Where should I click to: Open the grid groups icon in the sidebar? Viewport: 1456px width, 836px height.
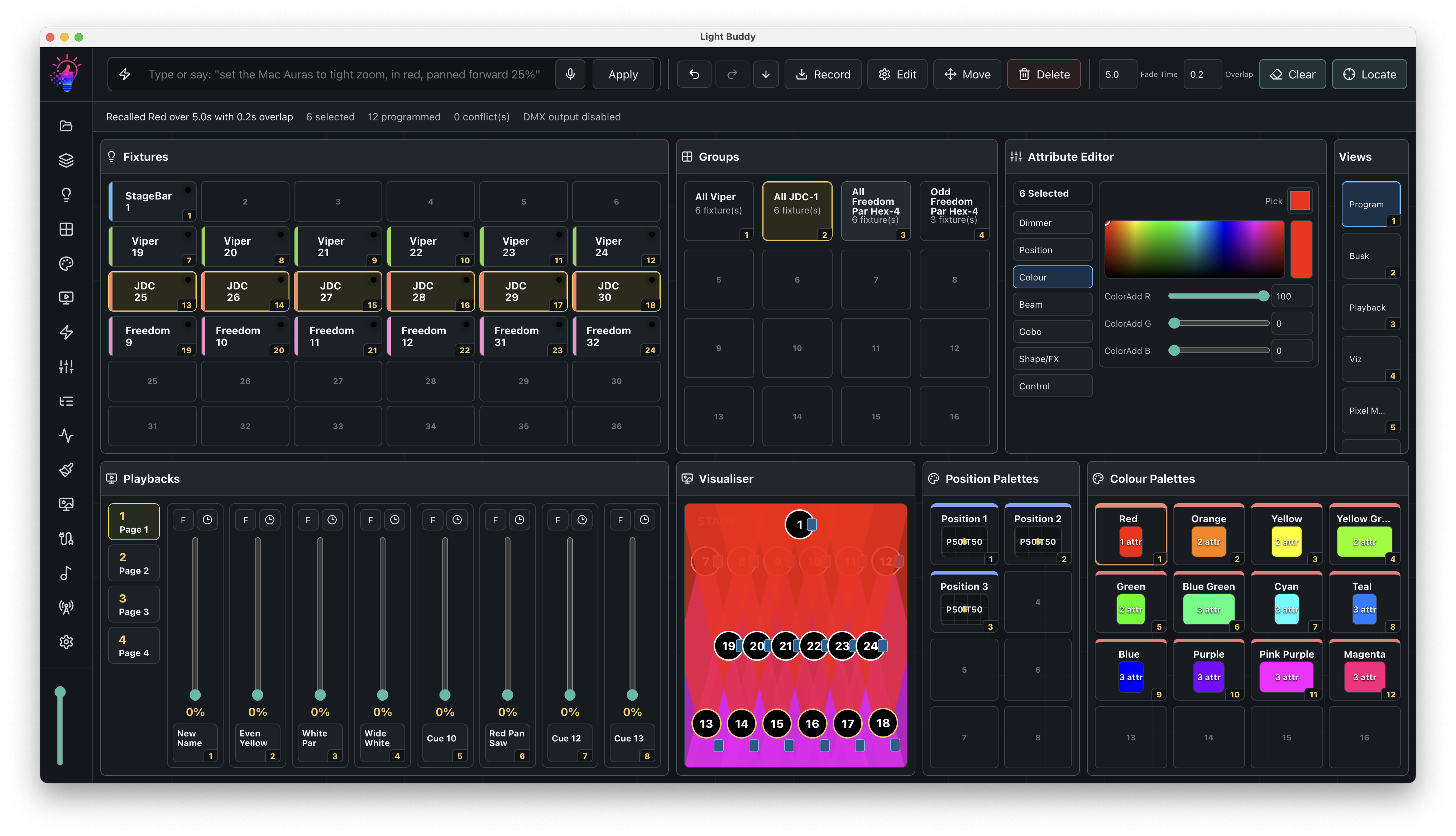(x=66, y=229)
